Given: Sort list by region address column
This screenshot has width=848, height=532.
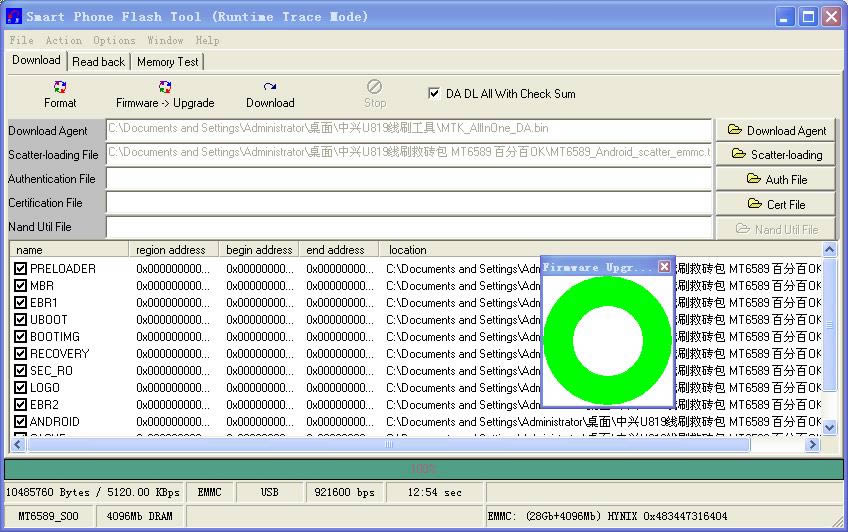Looking at the screenshot, I should pos(171,250).
